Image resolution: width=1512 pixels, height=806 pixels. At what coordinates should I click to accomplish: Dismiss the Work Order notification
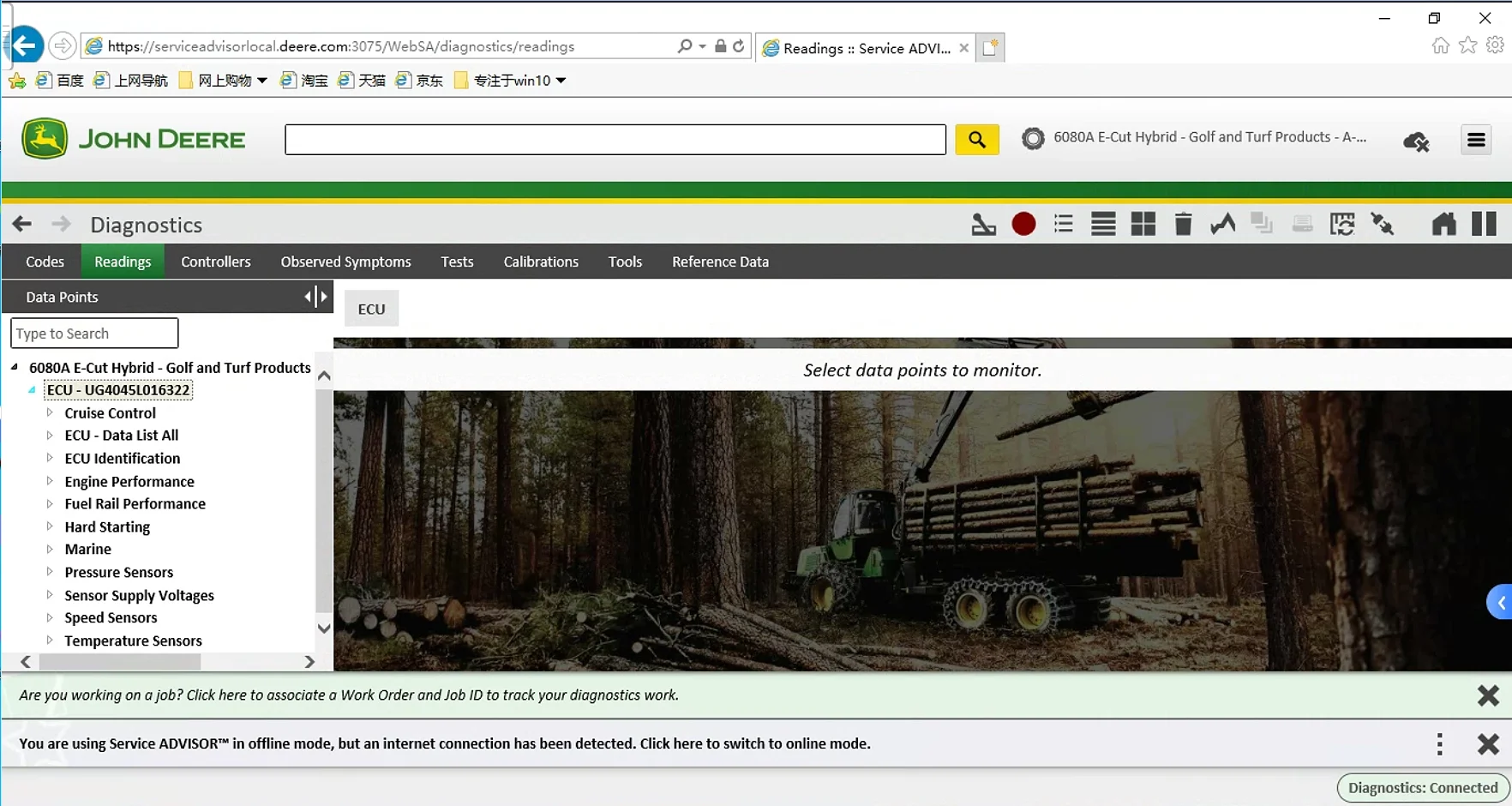(1488, 695)
